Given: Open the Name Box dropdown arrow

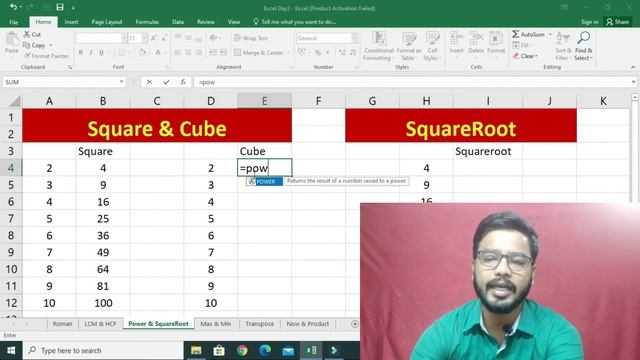Looking at the screenshot, I should click(x=121, y=82).
